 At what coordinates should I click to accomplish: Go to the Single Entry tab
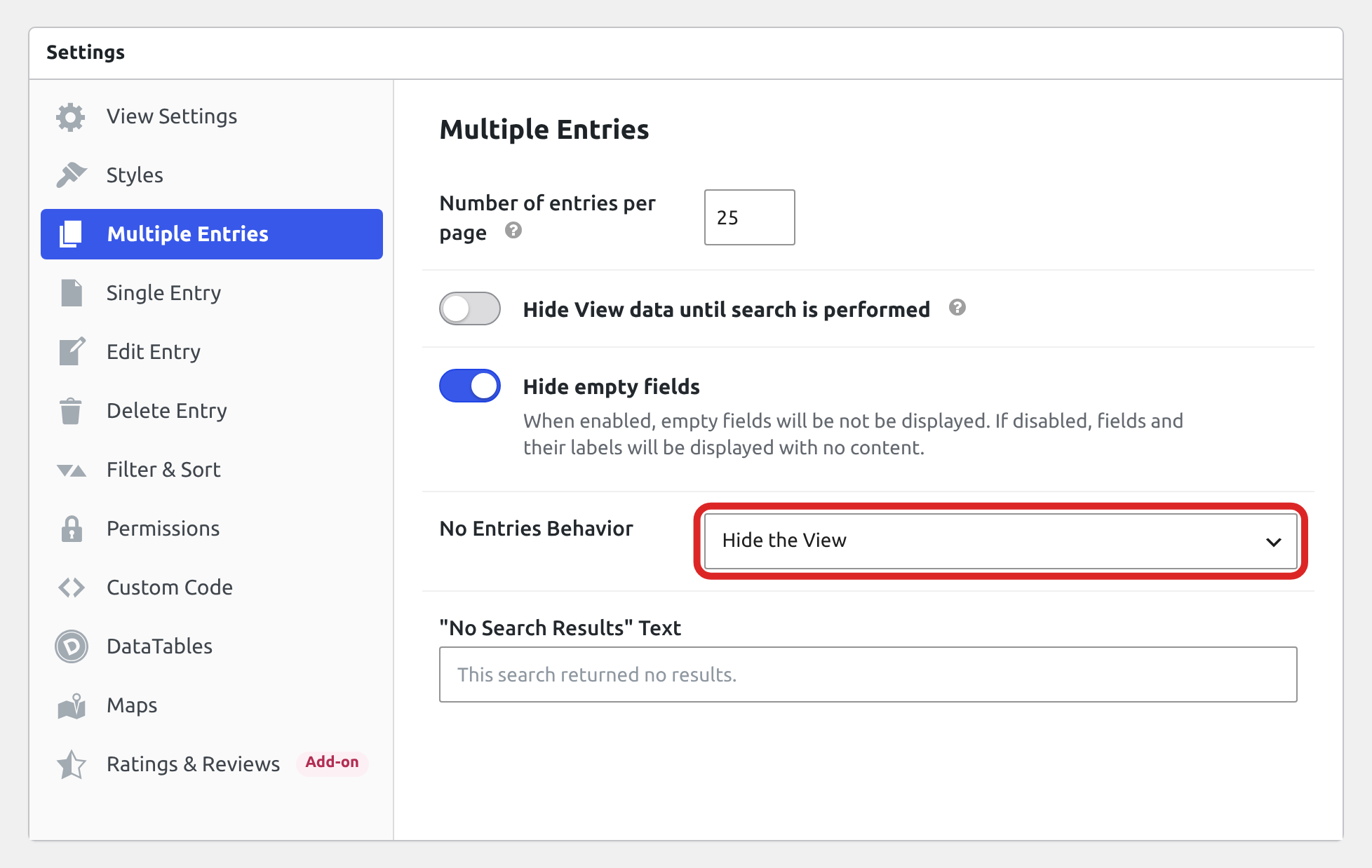pos(212,293)
